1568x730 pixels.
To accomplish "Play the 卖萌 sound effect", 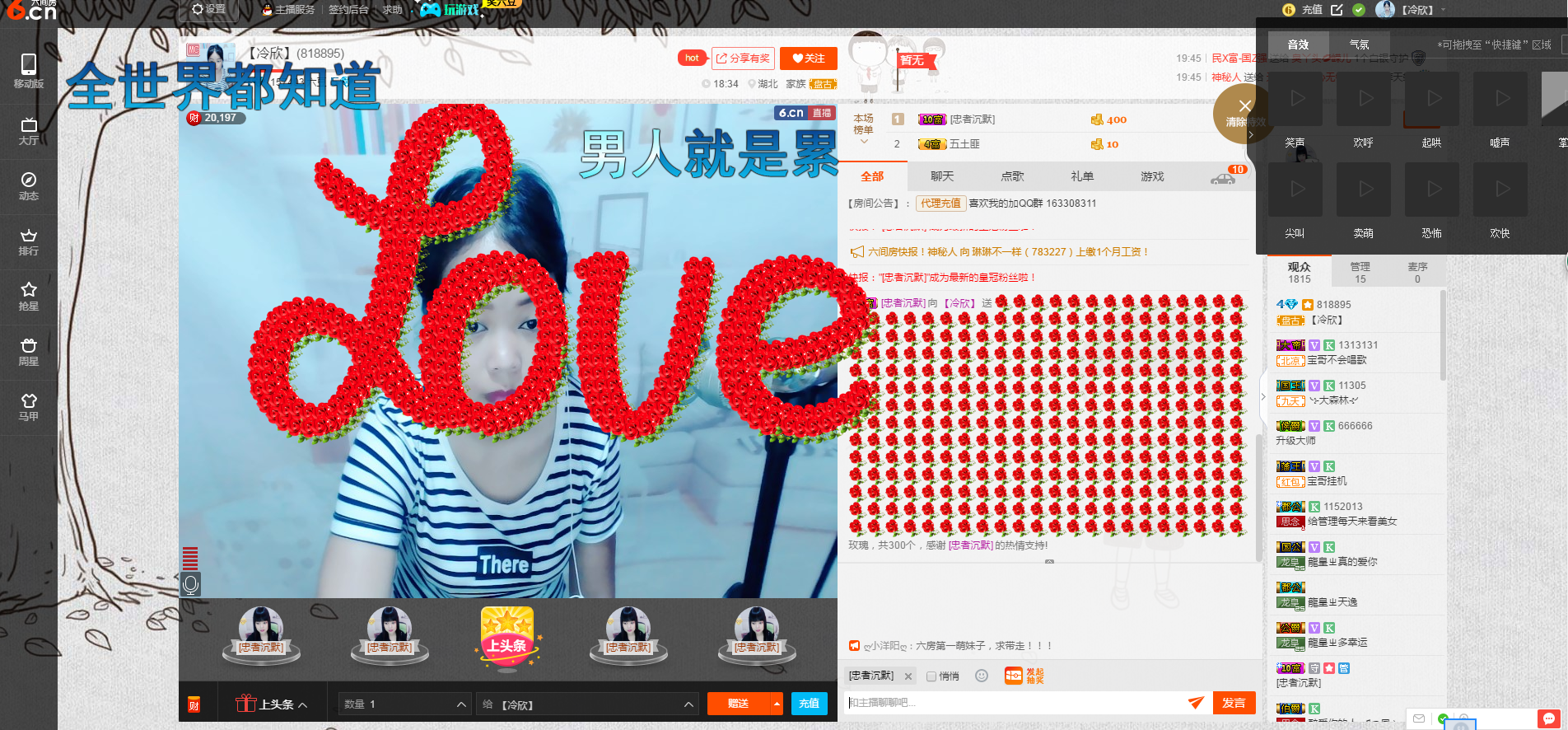I will (1365, 190).
